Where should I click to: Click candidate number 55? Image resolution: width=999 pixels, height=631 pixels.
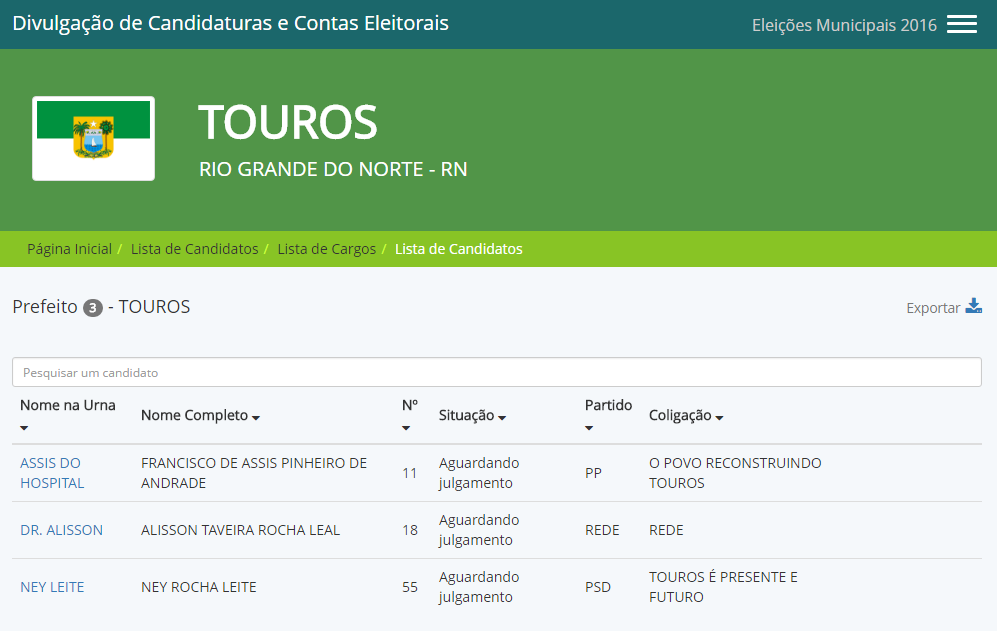tap(410, 587)
